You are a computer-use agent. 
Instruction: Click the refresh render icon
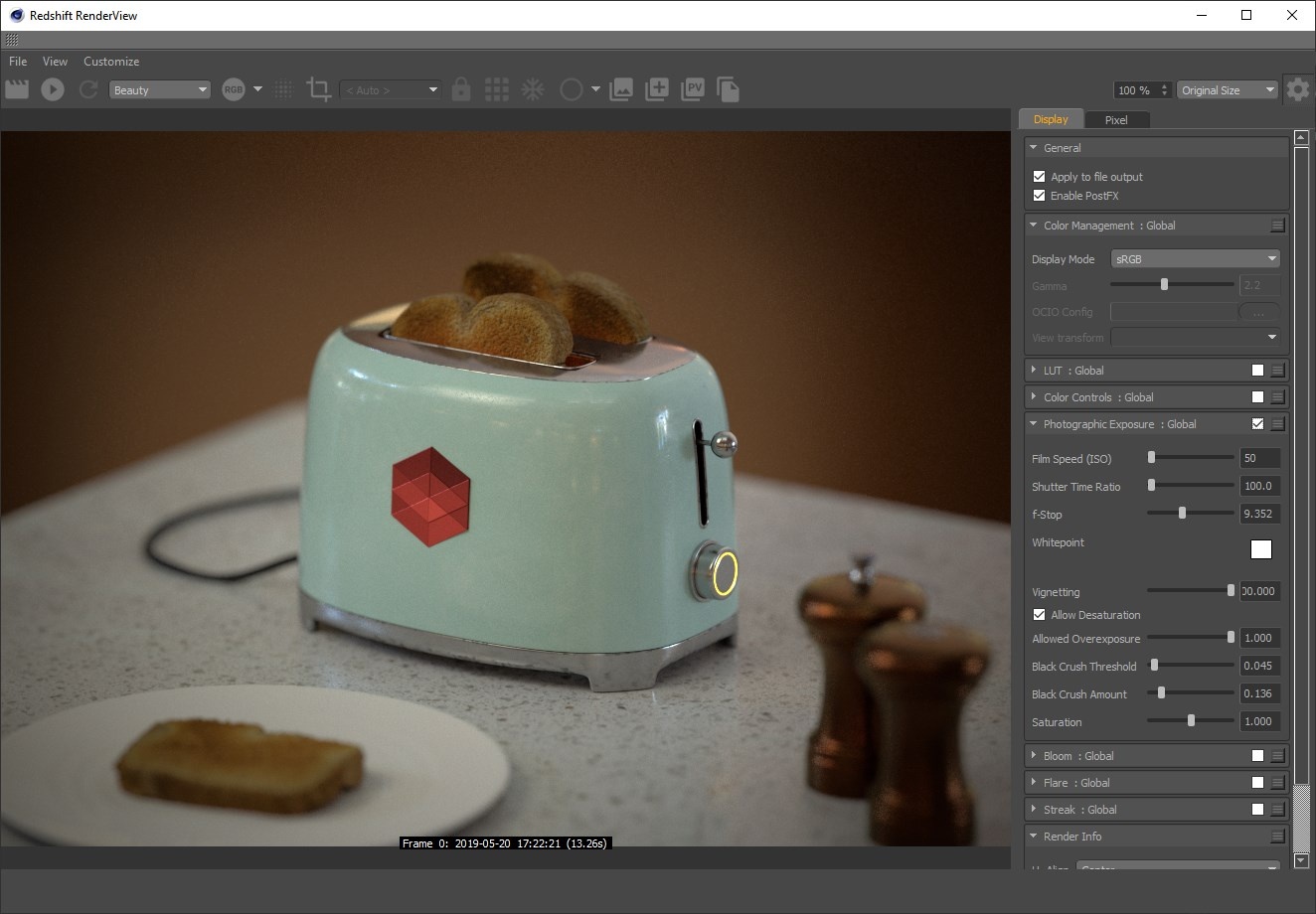(88, 89)
